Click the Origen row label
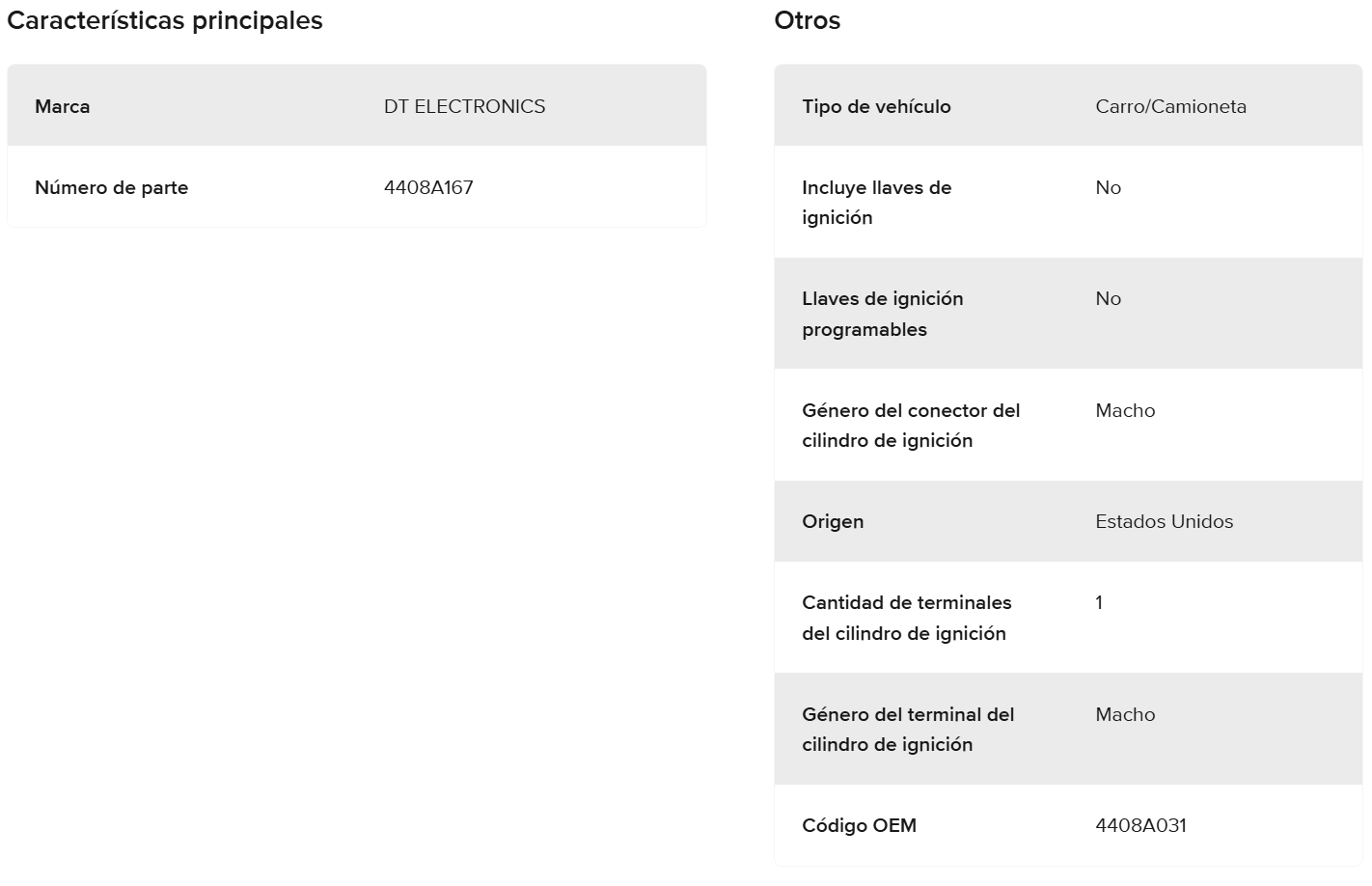1372x886 pixels. click(x=833, y=521)
